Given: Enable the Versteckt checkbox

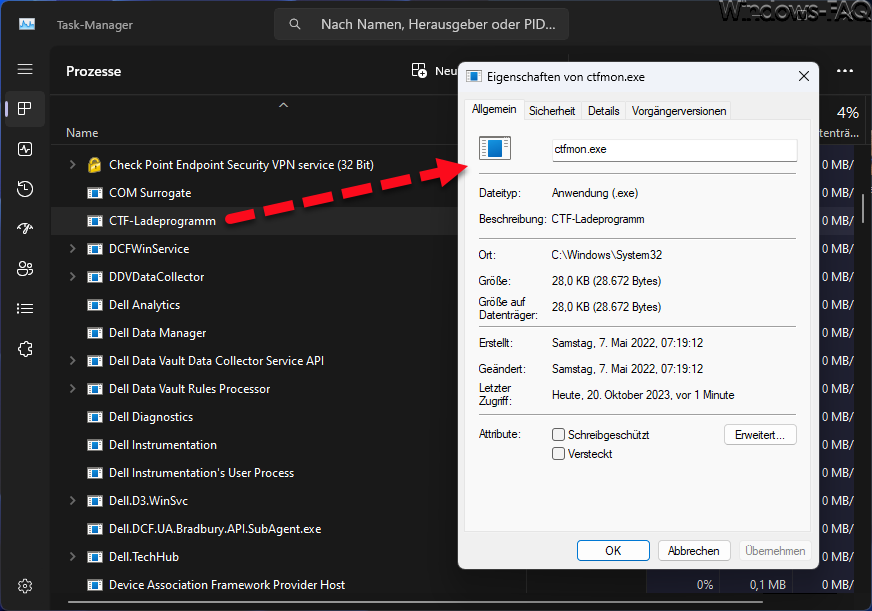Looking at the screenshot, I should click(558, 454).
